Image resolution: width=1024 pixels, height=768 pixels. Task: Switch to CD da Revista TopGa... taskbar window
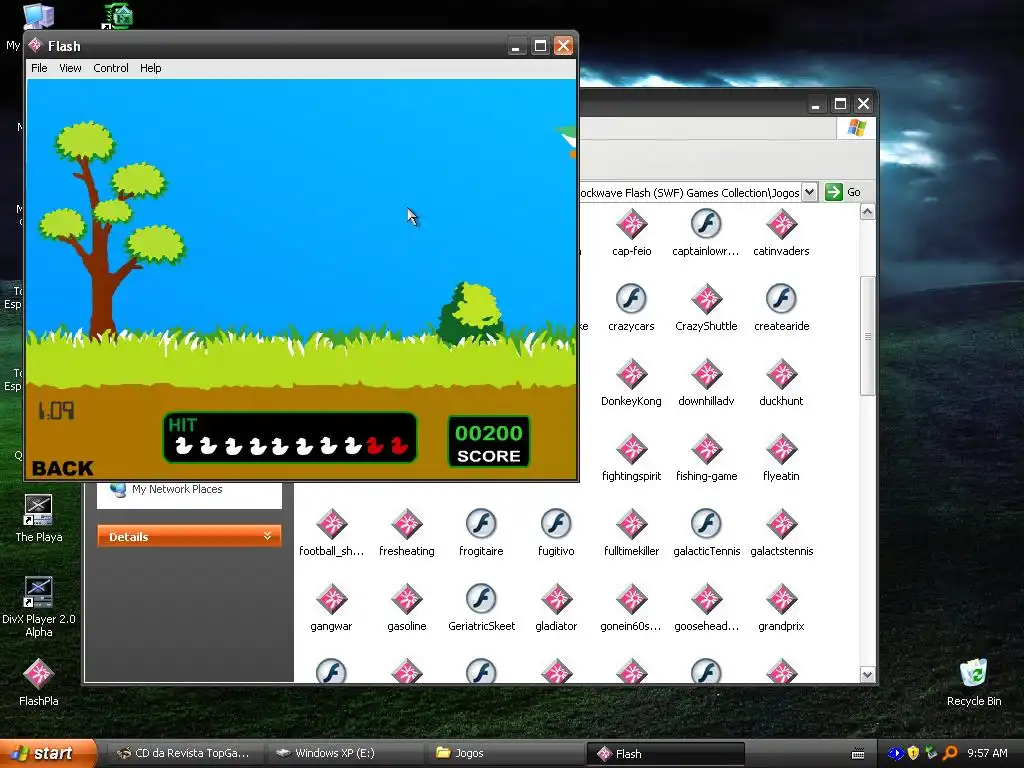pyautogui.click(x=184, y=753)
